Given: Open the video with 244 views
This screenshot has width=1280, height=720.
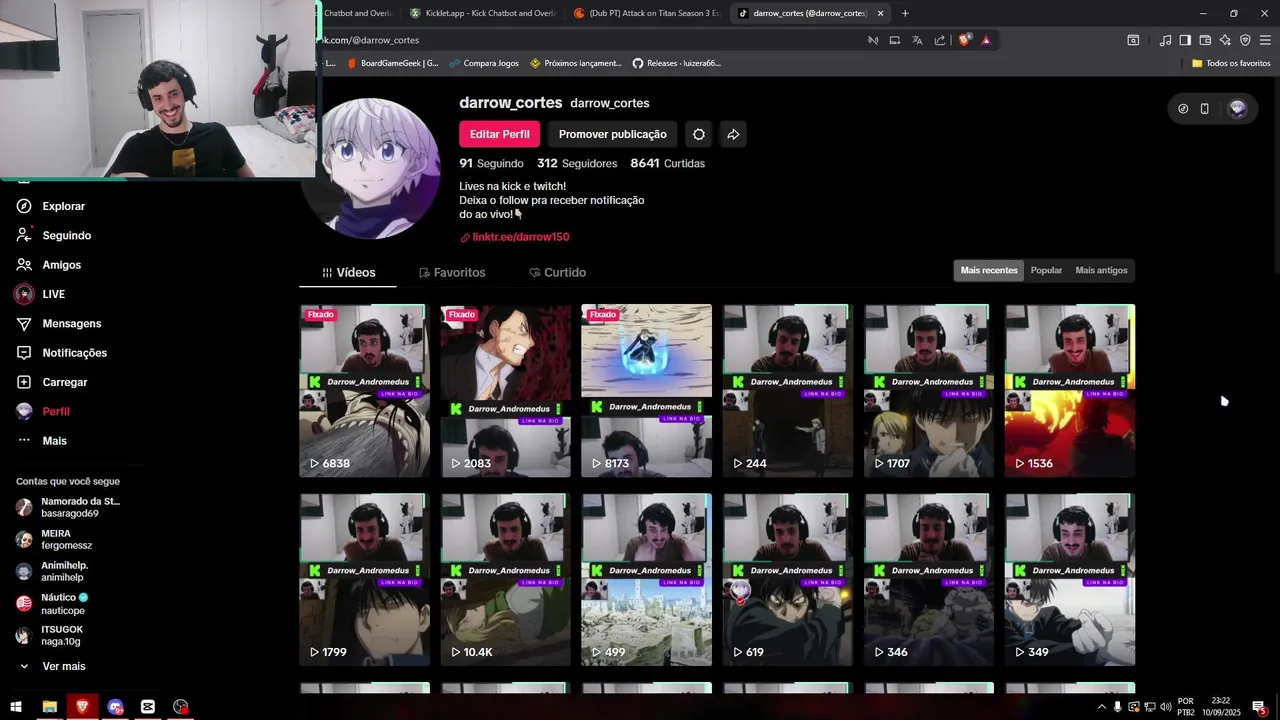Looking at the screenshot, I should tap(788, 390).
